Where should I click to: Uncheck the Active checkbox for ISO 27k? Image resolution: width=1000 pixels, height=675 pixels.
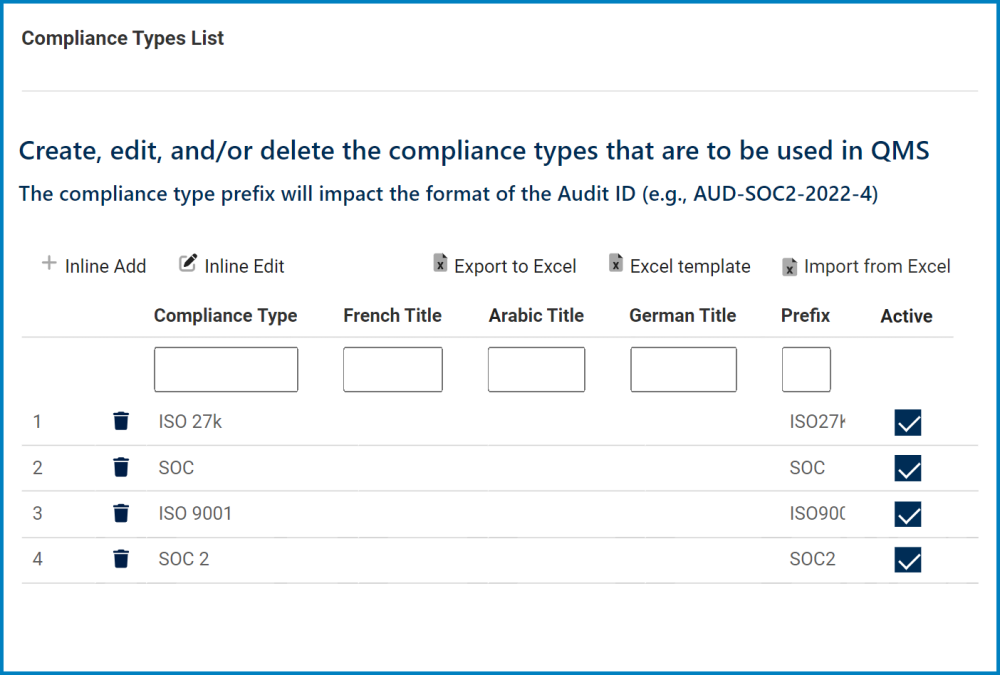[907, 423]
